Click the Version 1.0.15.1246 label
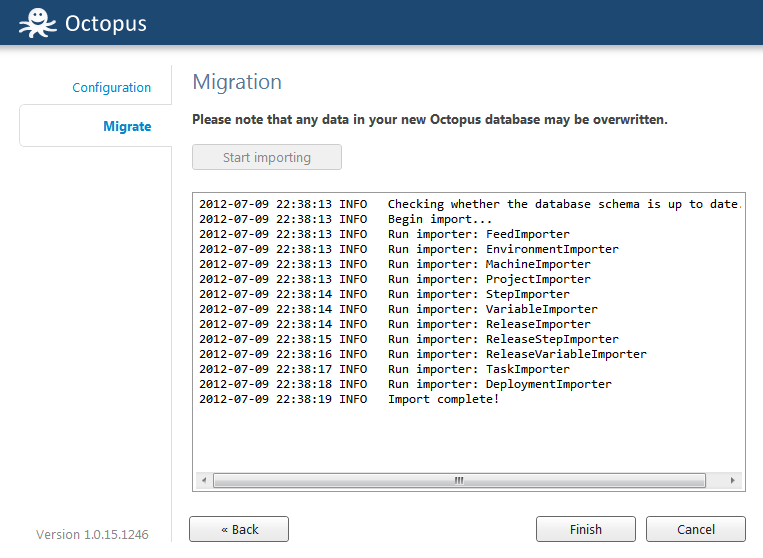Image resolution: width=763 pixels, height=558 pixels. click(92, 535)
